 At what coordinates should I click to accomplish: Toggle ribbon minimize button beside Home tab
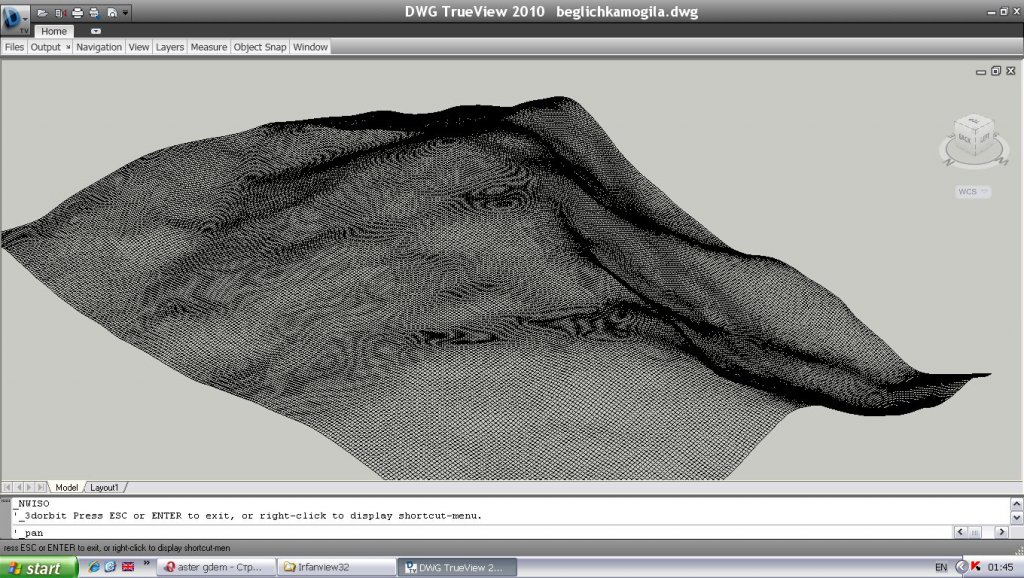pos(96,31)
